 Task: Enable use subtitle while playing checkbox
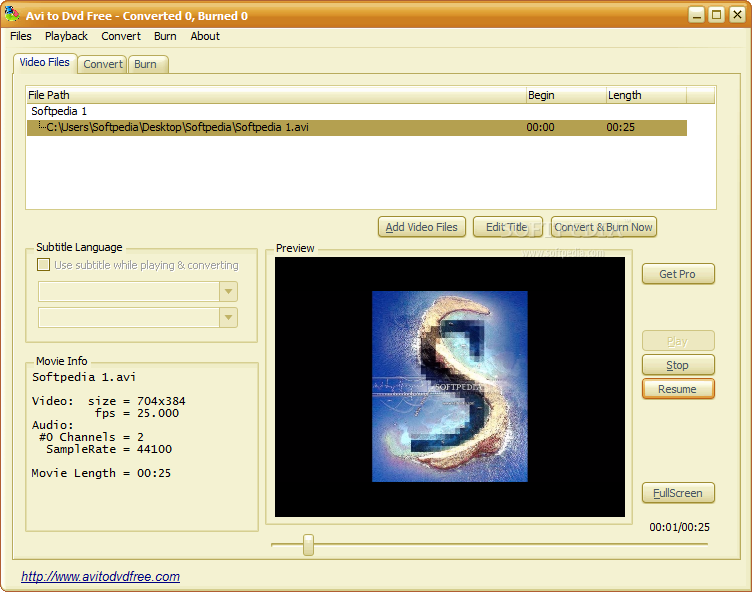[x=44, y=265]
